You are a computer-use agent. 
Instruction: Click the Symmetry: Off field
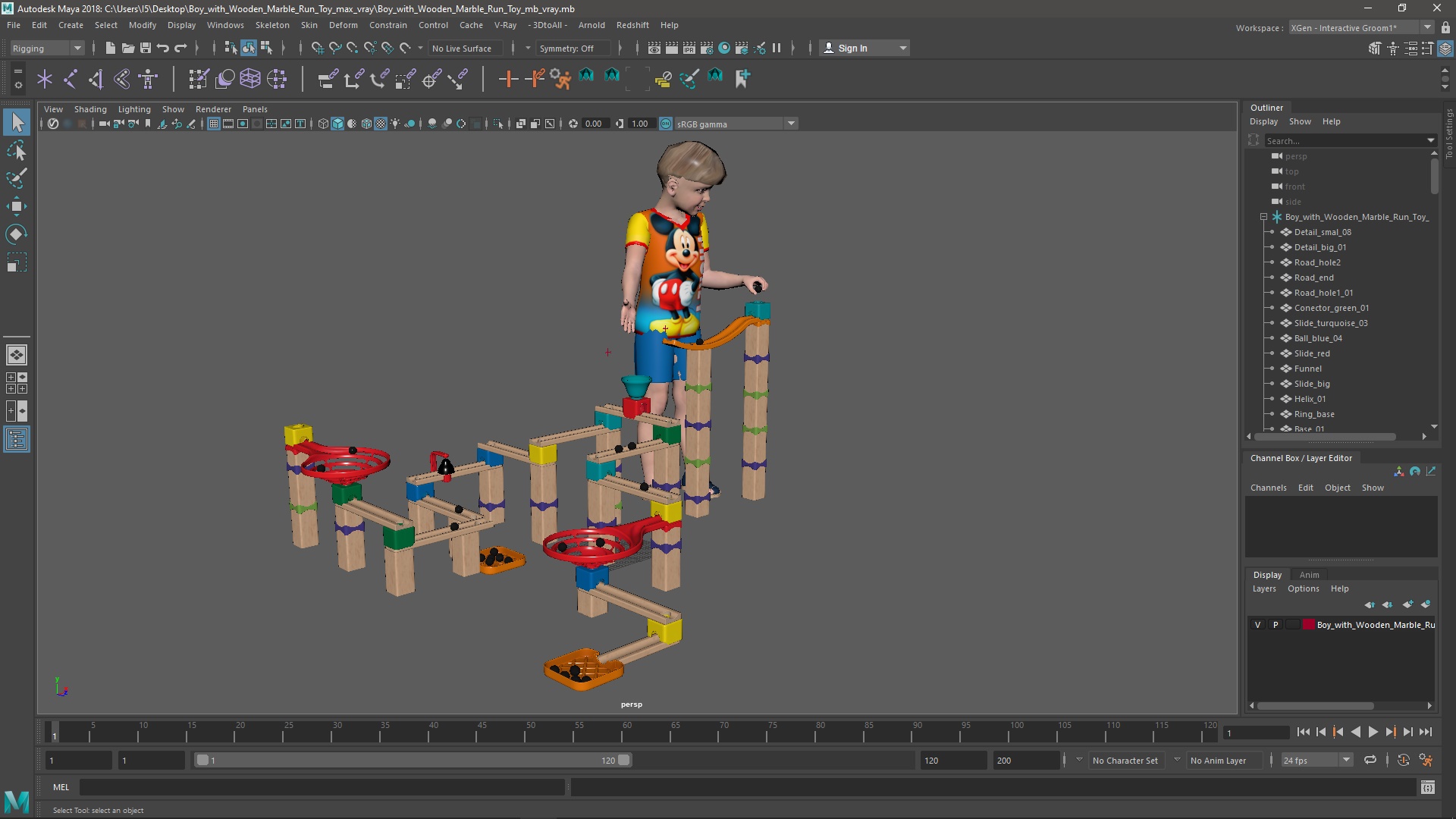click(573, 48)
